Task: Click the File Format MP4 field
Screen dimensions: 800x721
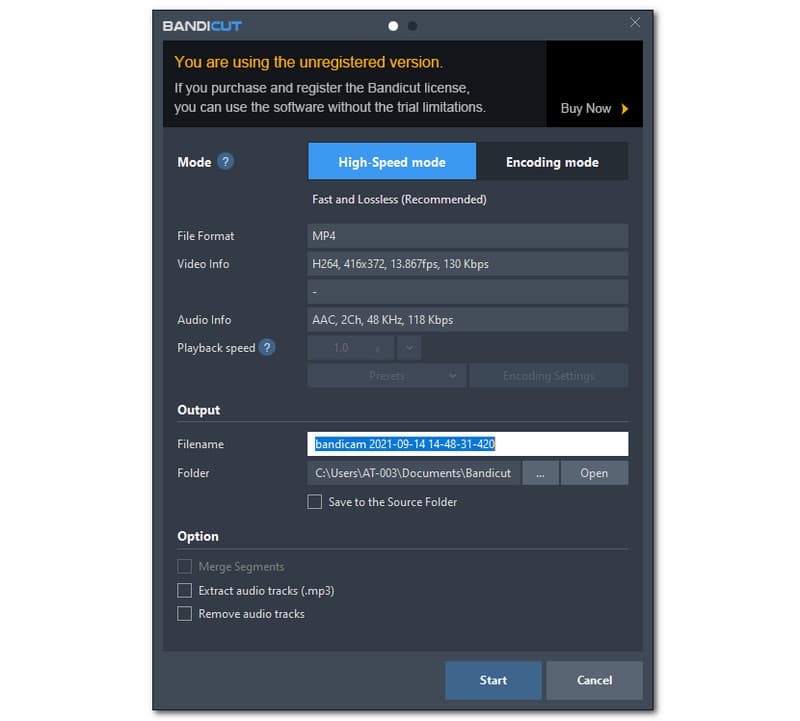Action: pyautogui.click(x=468, y=236)
